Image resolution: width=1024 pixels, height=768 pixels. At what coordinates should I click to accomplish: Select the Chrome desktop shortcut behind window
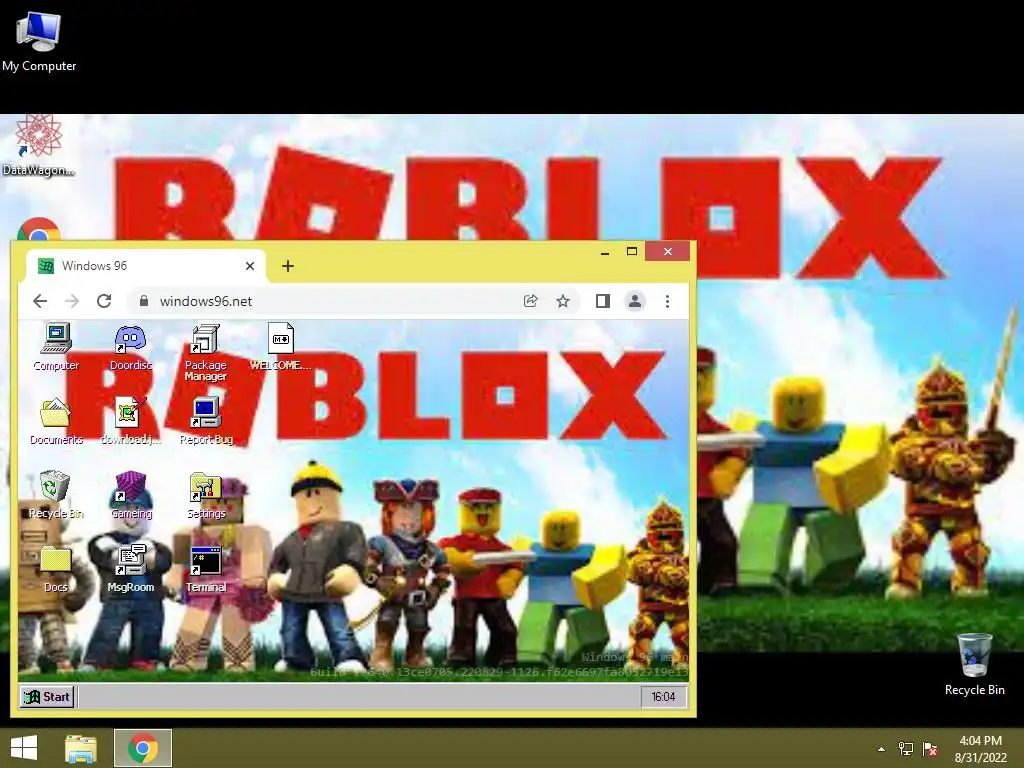(x=39, y=230)
